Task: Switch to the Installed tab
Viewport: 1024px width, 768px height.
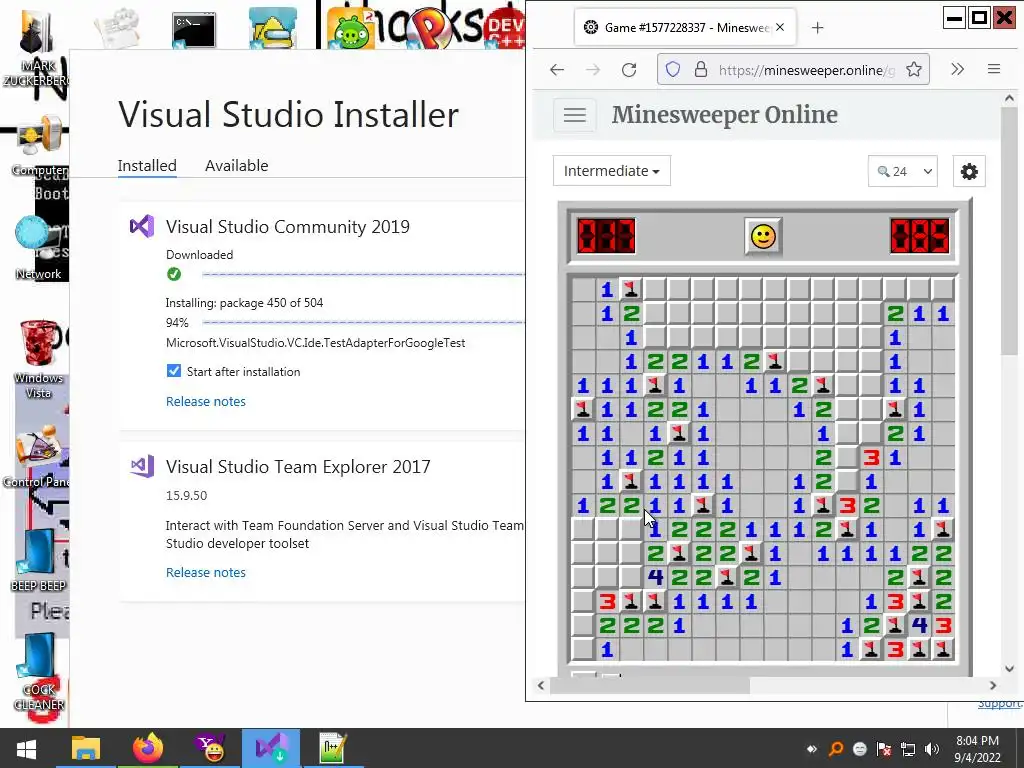Action: (x=147, y=166)
